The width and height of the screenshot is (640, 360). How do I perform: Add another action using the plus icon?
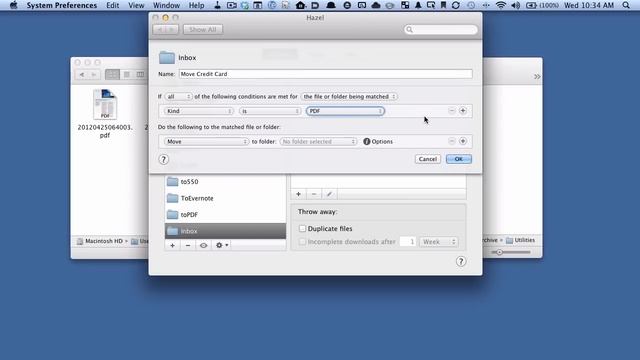click(463, 141)
